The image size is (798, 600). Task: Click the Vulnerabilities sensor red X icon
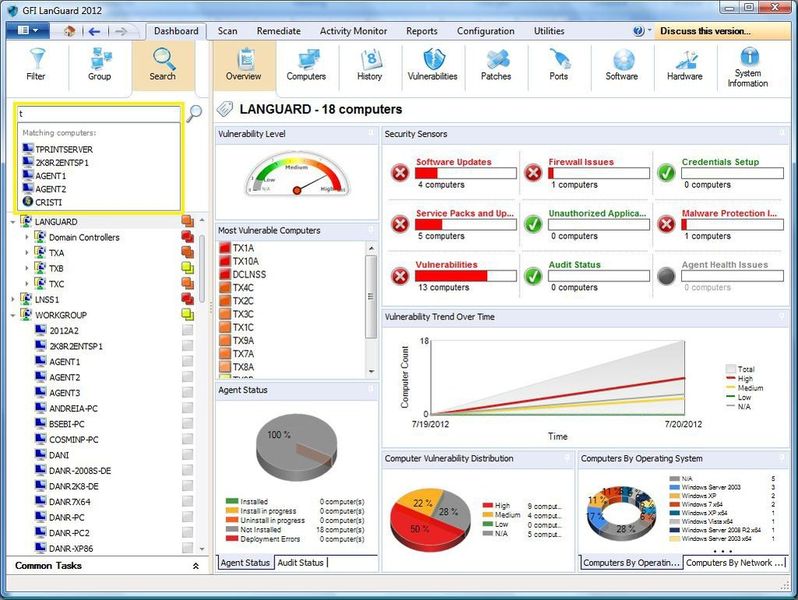(401, 276)
